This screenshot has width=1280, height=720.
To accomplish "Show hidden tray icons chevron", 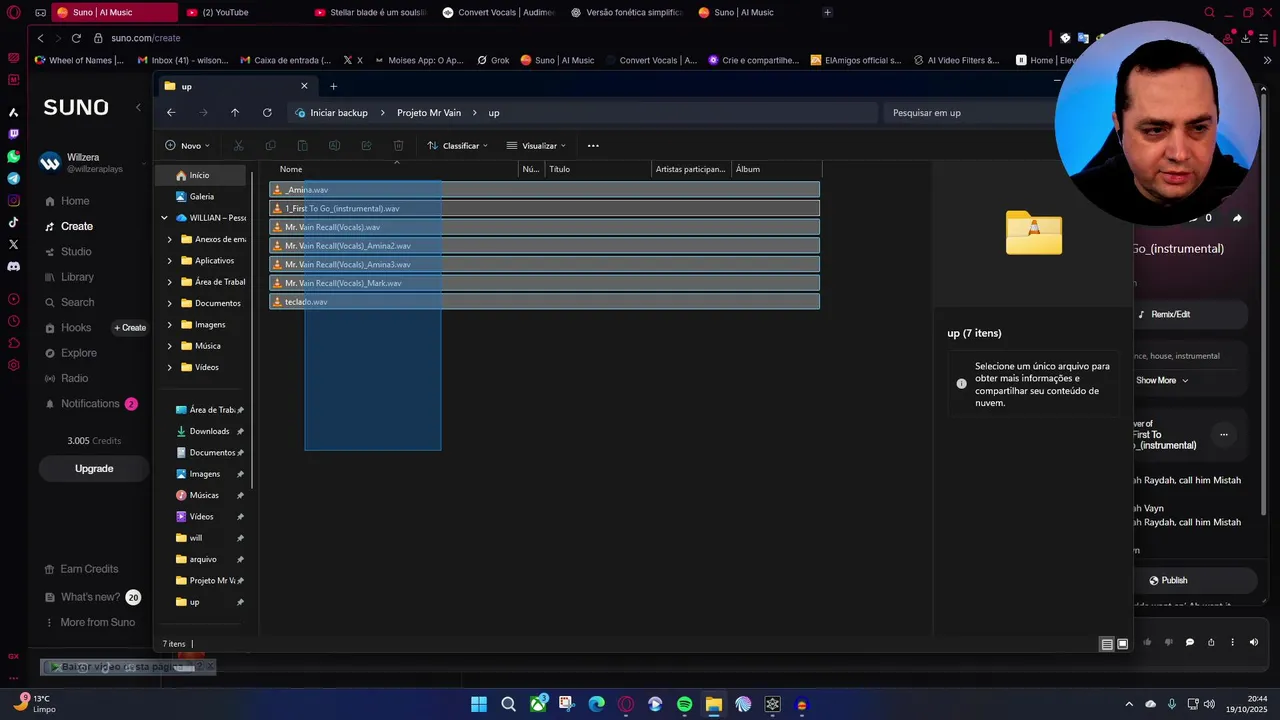I will [x=1129, y=704].
